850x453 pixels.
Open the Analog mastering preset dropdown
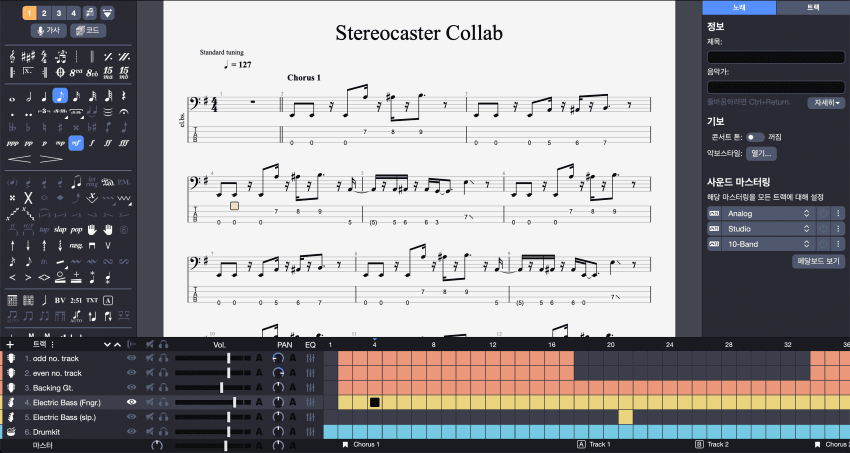(768, 213)
